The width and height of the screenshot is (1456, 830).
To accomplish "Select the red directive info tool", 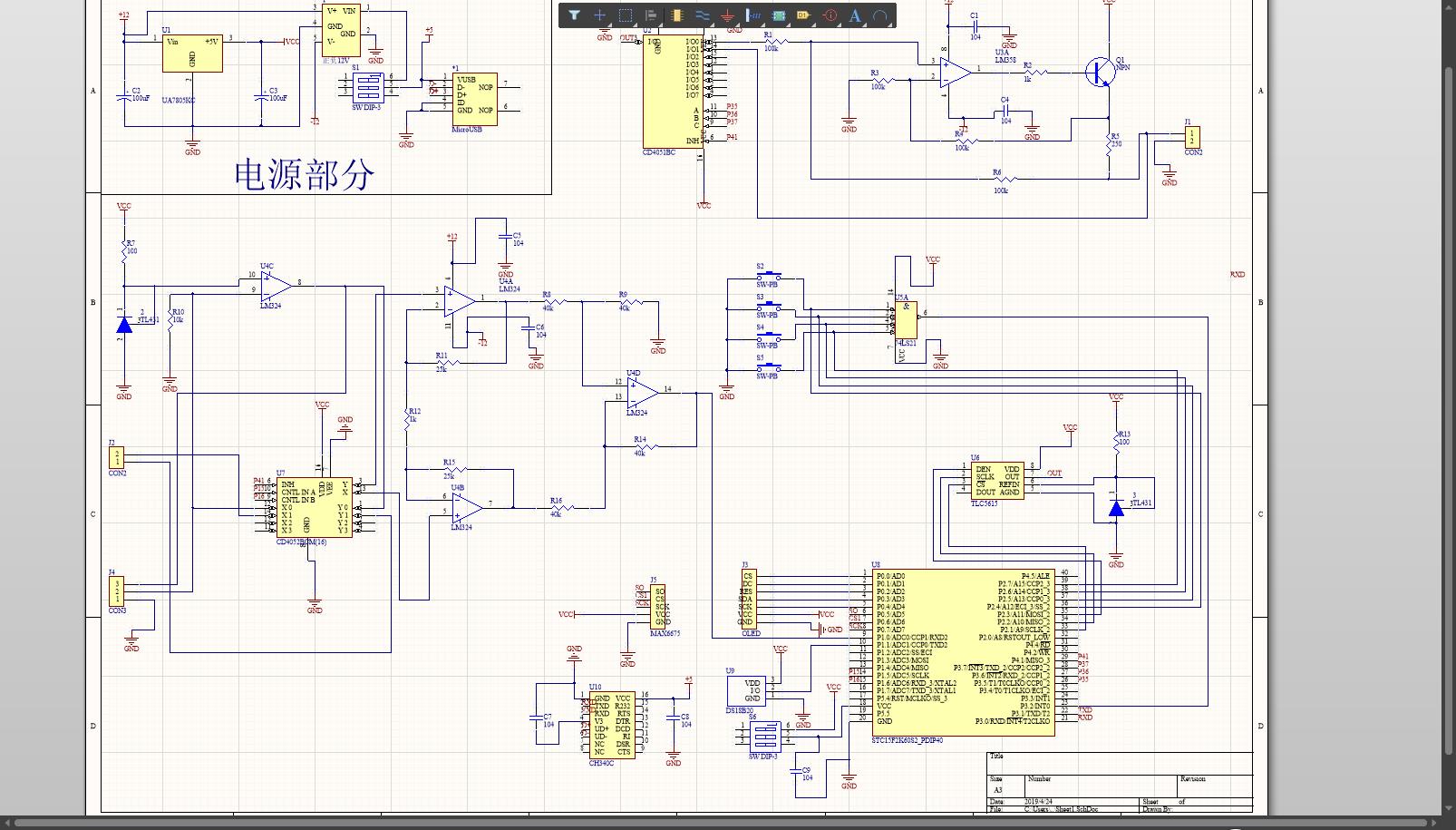I will click(829, 15).
